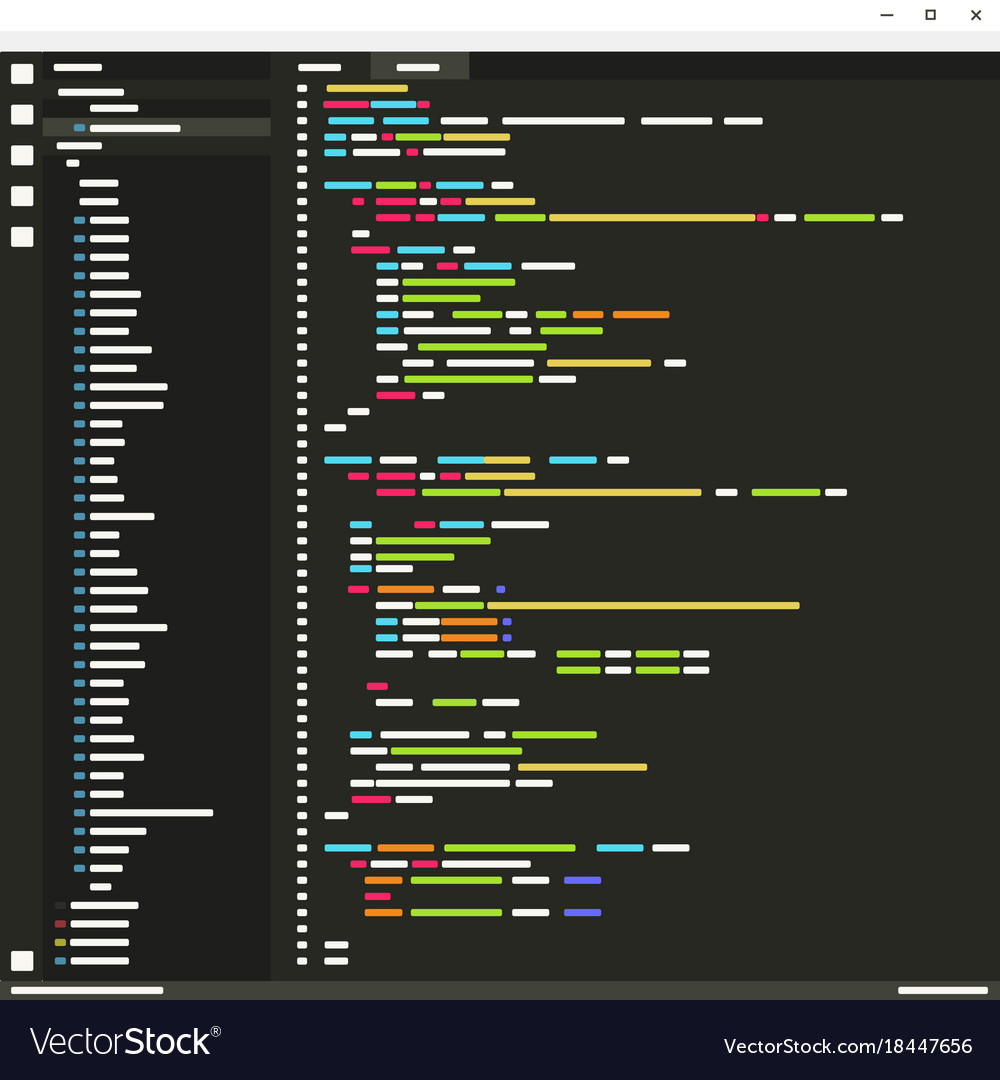
Task: Minimize the editor window
Action: 886,15
